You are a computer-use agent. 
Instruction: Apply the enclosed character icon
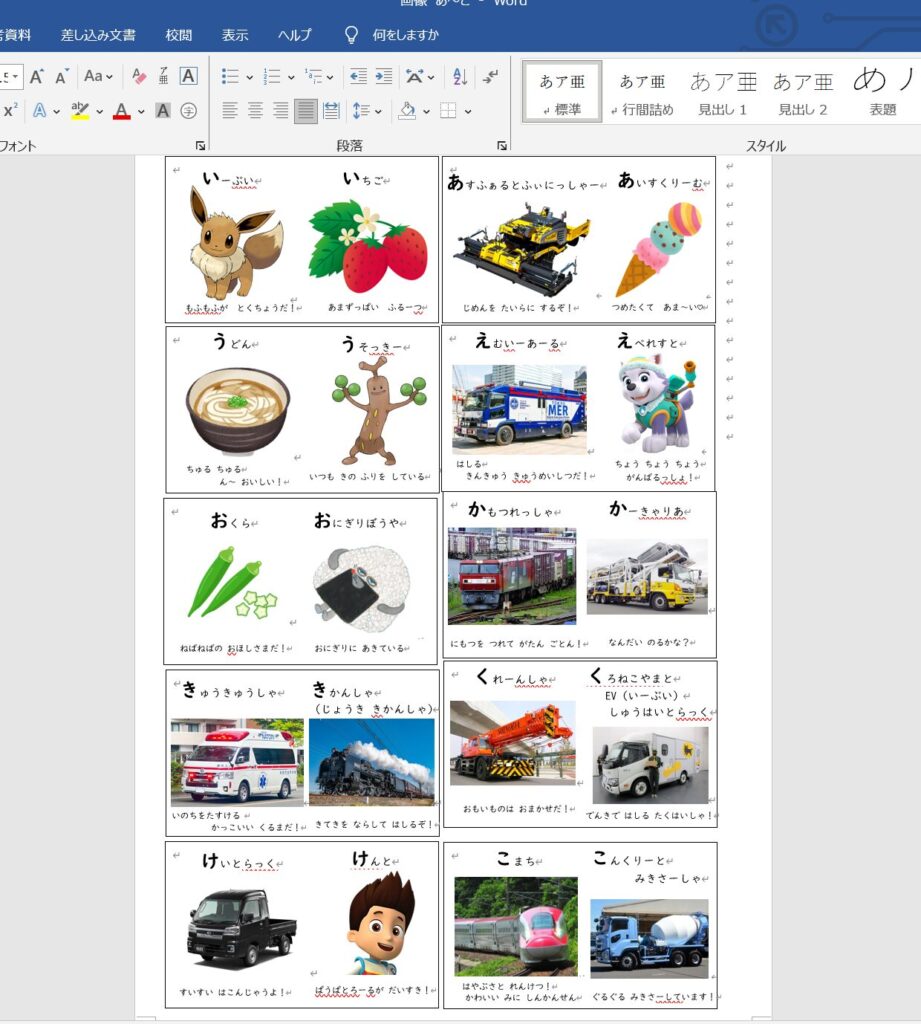tap(188, 111)
